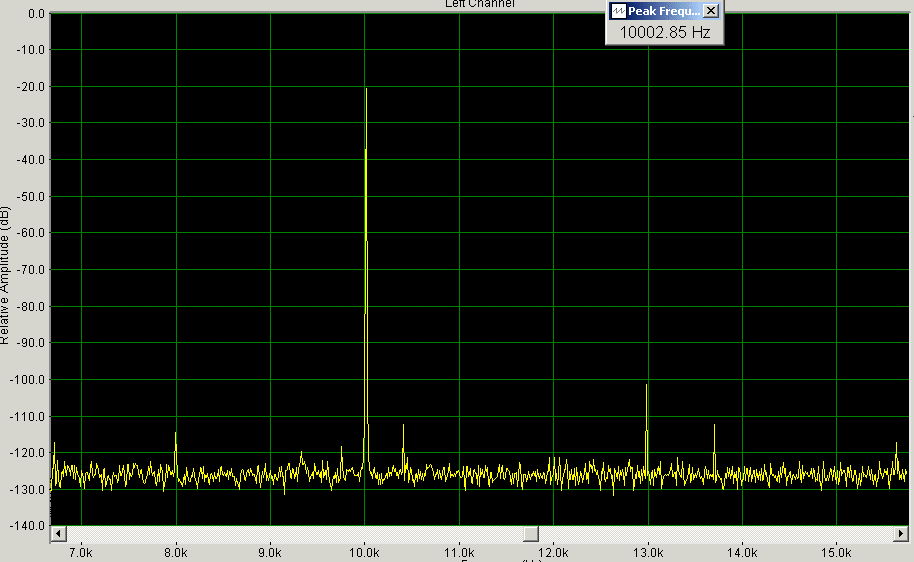Click the Left Channel plot title
The height and width of the screenshot is (562, 914).
pyautogui.click(x=479, y=4)
